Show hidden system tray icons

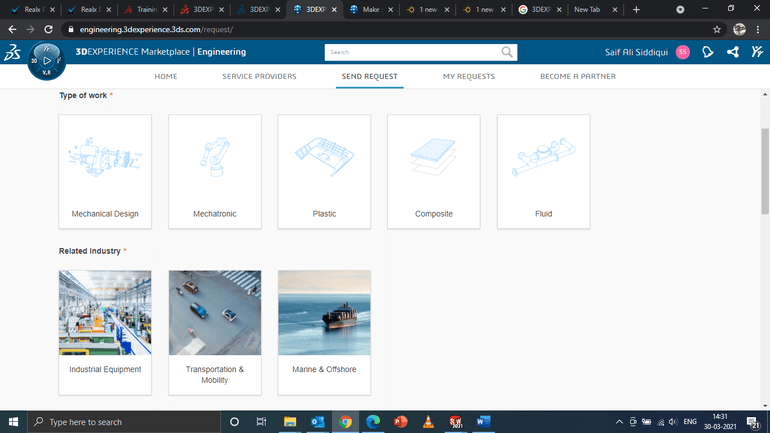(x=619, y=422)
